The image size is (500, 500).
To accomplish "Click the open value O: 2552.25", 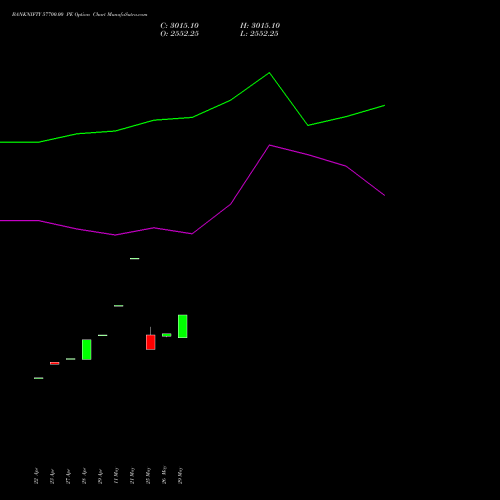I will coord(179,34).
